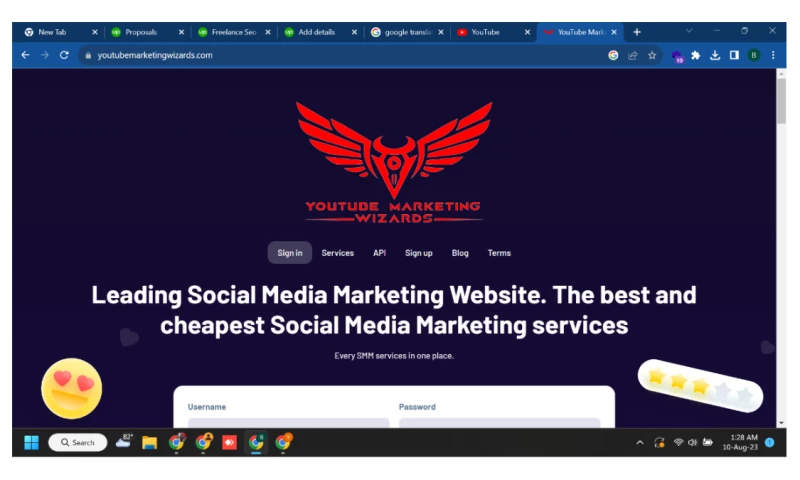Click the Sign up navigation link

click(x=418, y=253)
